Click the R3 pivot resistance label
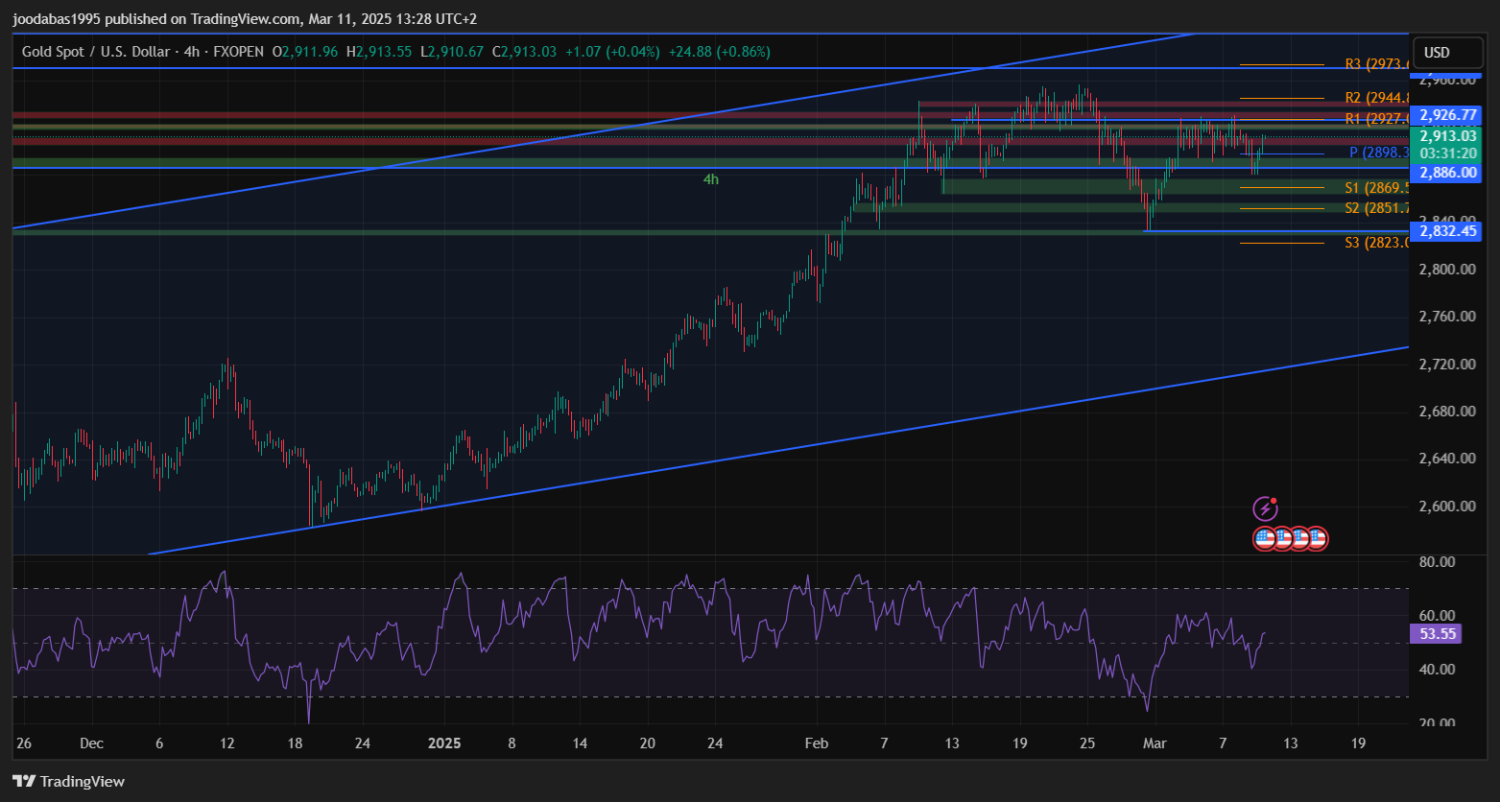The width and height of the screenshot is (1500, 802). pos(1376,64)
